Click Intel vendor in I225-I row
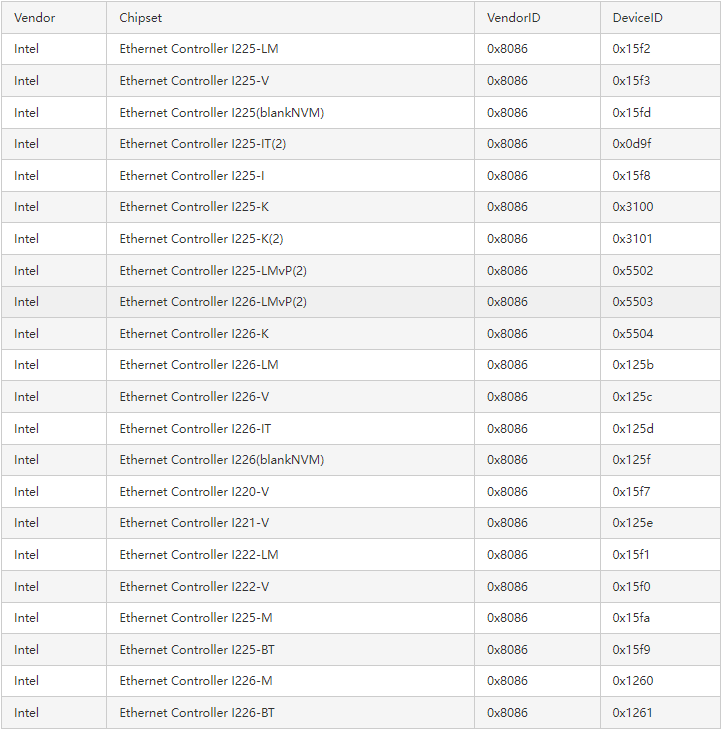Image resolution: width=724 pixels, height=731 pixels. tap(26, 175)
